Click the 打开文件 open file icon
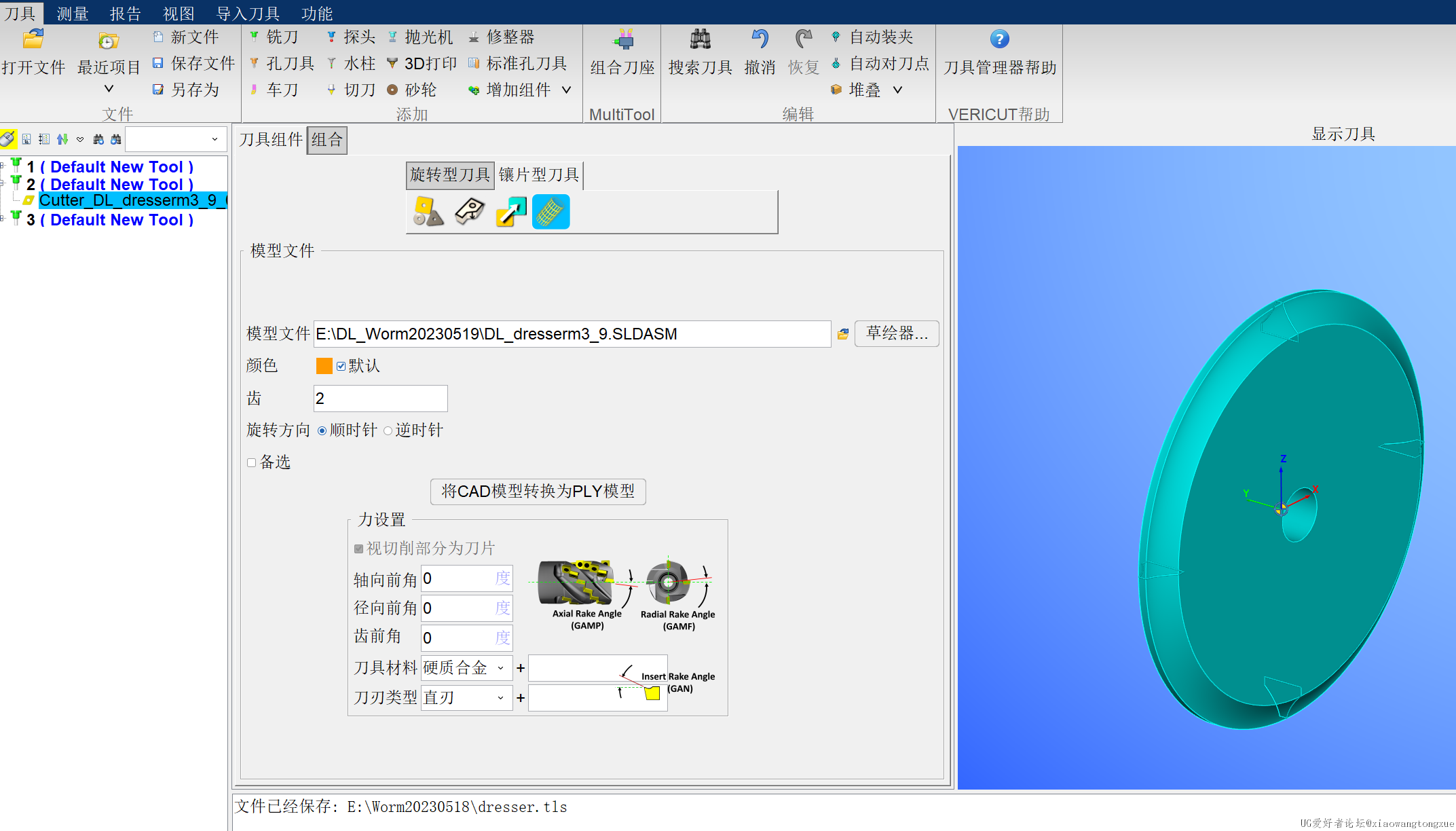This screenshot has width=1456, height=831. coord(33,39)
